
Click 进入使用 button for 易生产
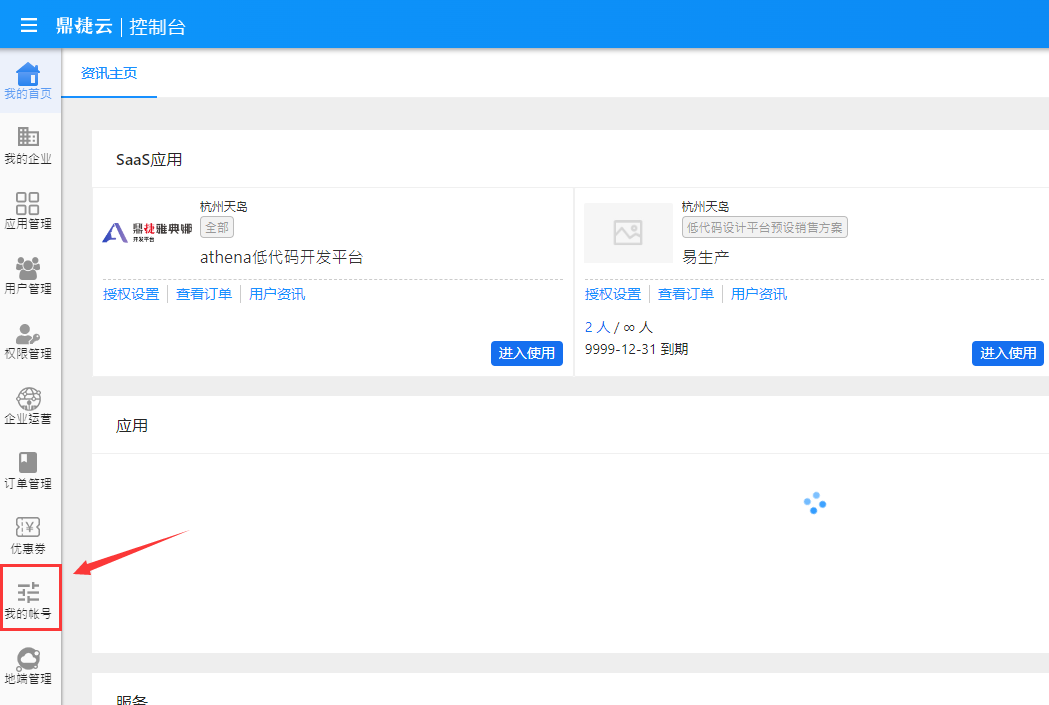[1007, 353]
